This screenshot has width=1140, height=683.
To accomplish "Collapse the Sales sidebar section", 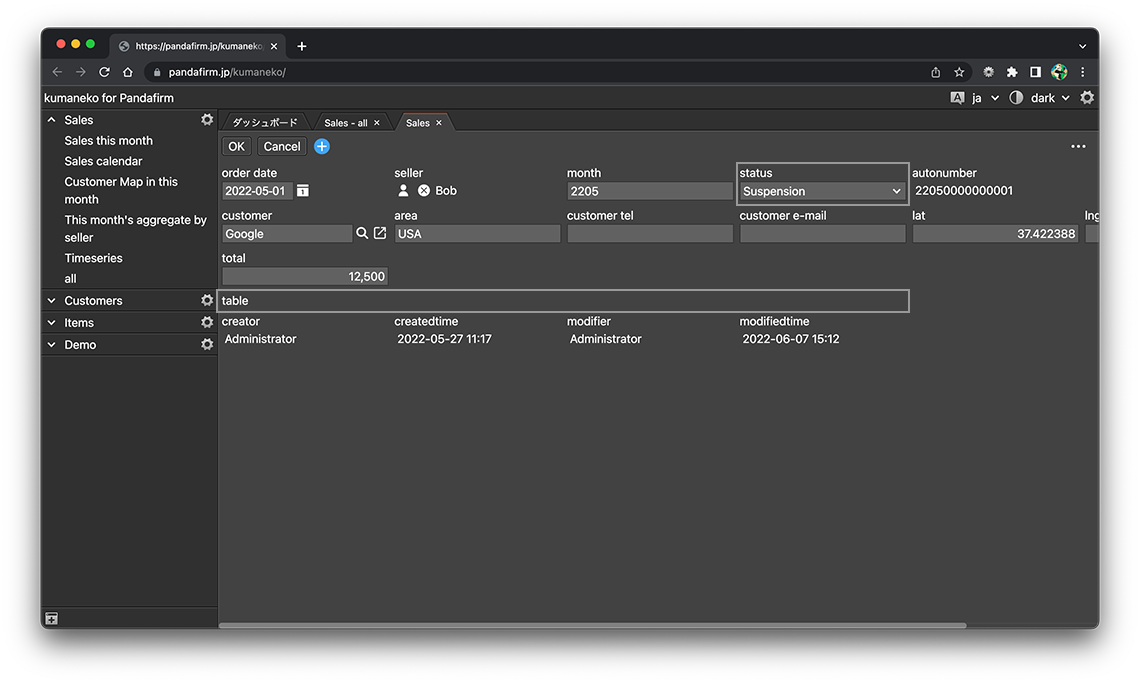I will (x=52, y=120).
